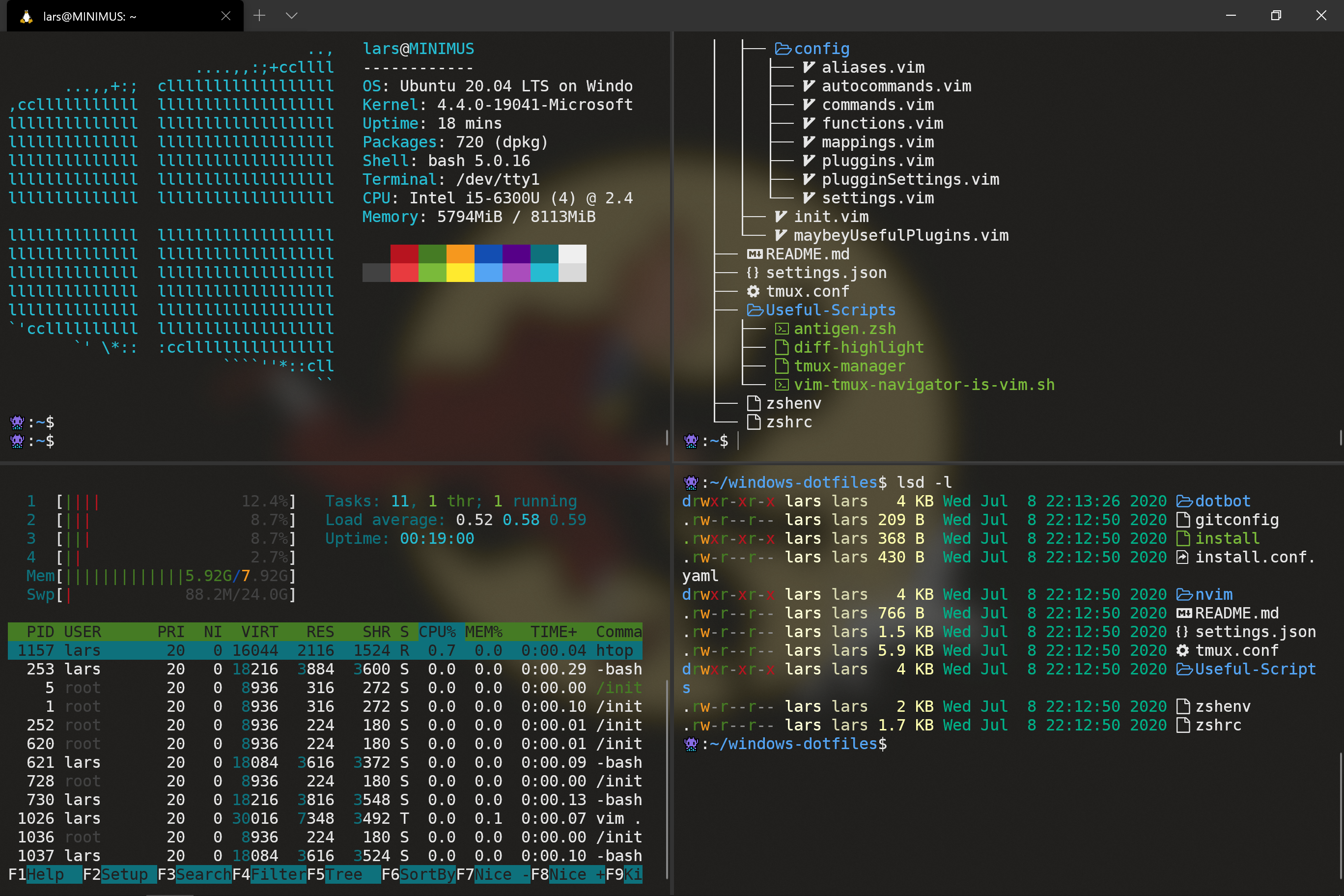Click F4 Filter in htop footer
The image size is (1344, 896).
coord(269,874)
